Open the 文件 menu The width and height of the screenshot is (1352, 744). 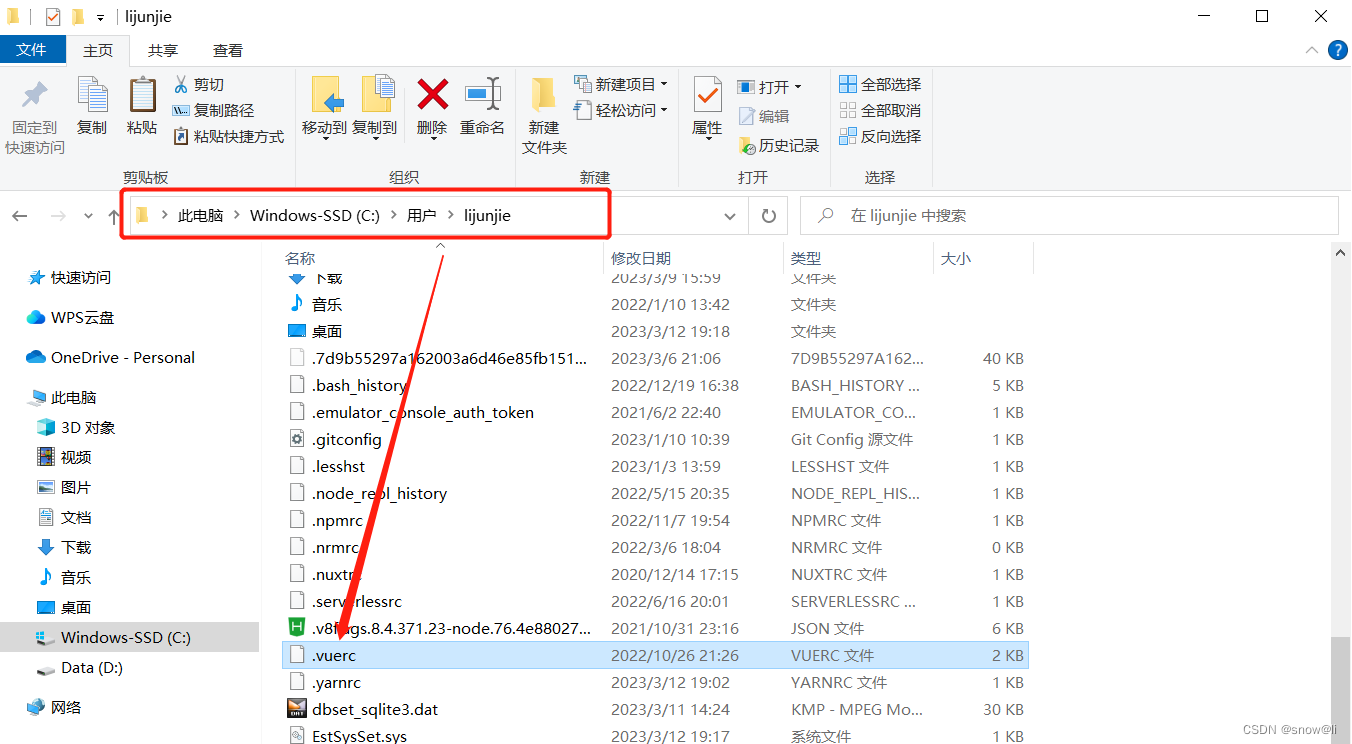(33, 49)
